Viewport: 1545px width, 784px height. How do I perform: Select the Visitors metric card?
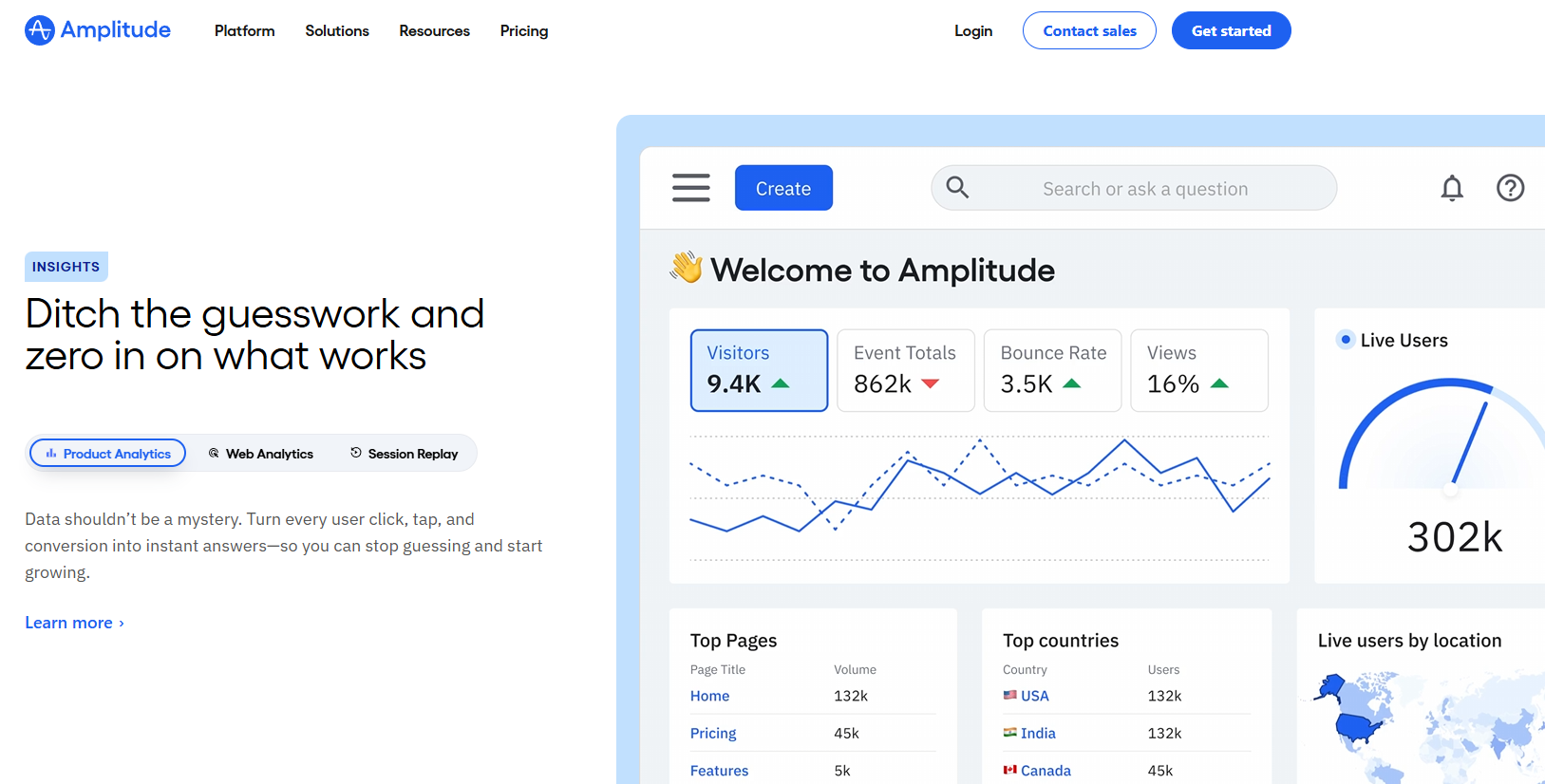tap(760, 370)
